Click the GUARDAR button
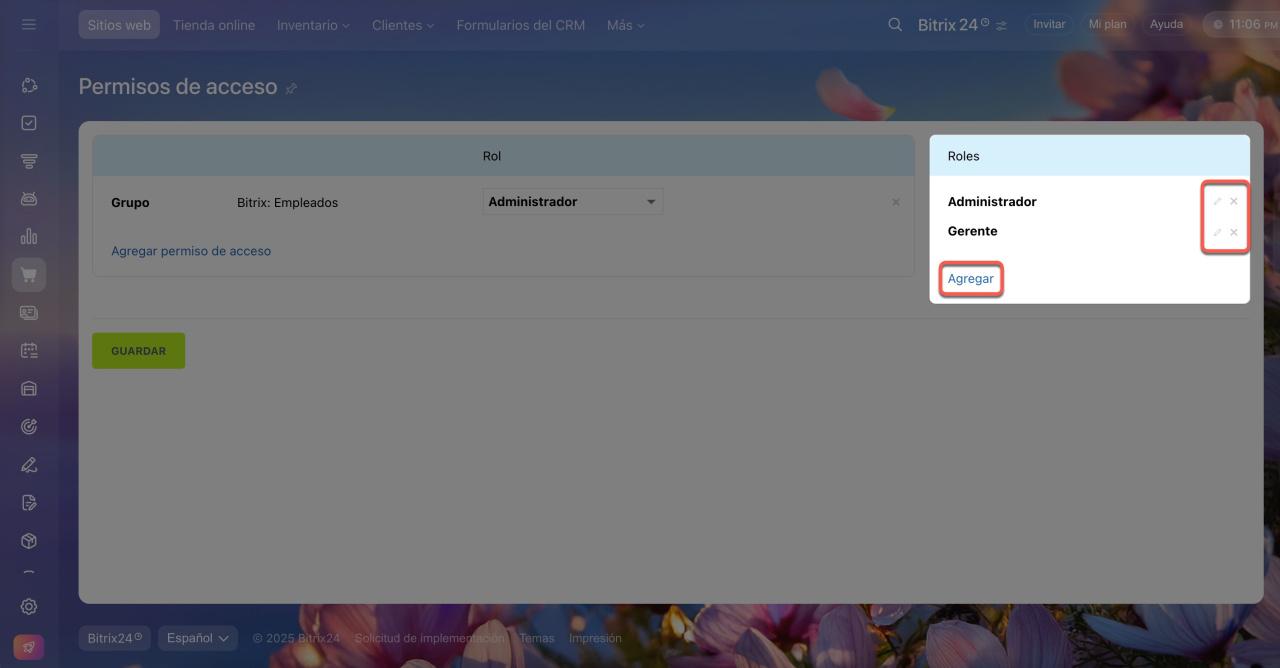Viewport: 1280px width, 668px height. (139, 351)
